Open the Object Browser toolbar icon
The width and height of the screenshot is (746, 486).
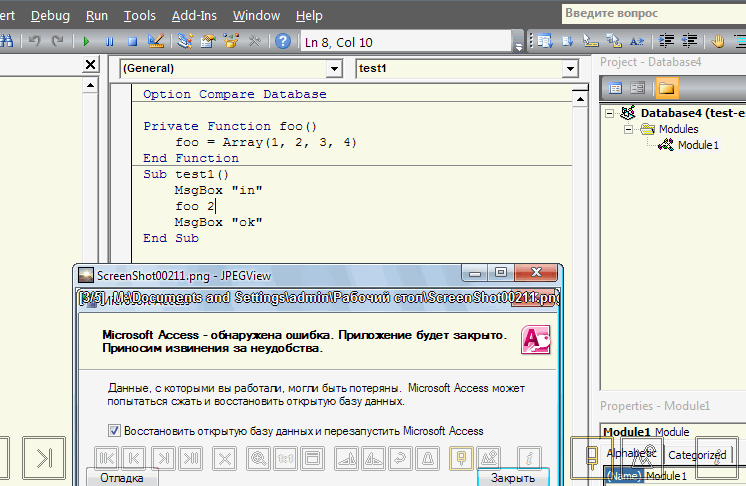[x=231, y=41]
